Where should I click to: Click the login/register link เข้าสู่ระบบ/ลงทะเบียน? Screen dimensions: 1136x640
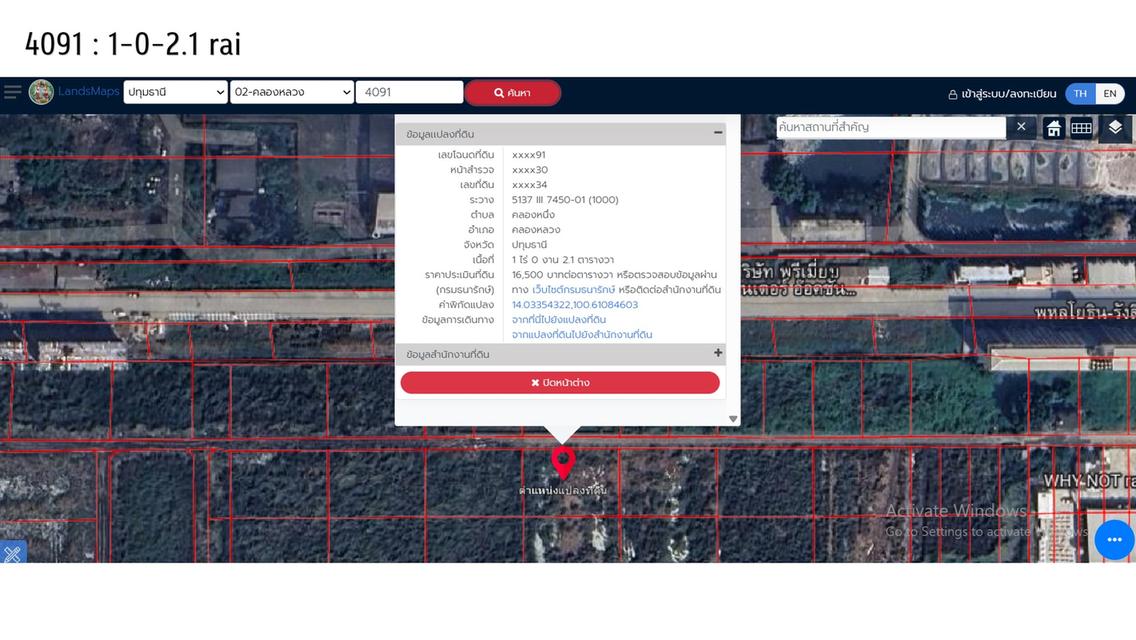[1002, 94]
